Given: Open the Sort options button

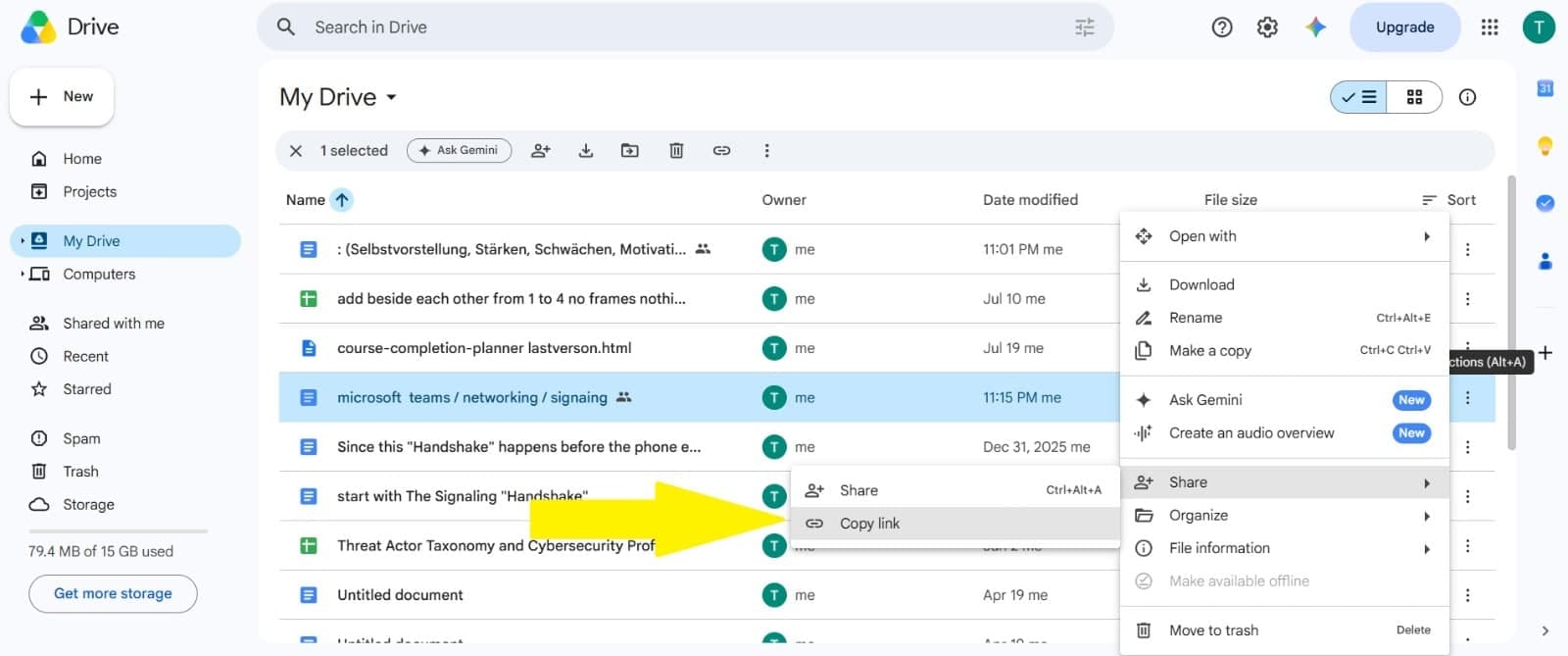Looking at the screenshot, I should tap(1448, 200).
